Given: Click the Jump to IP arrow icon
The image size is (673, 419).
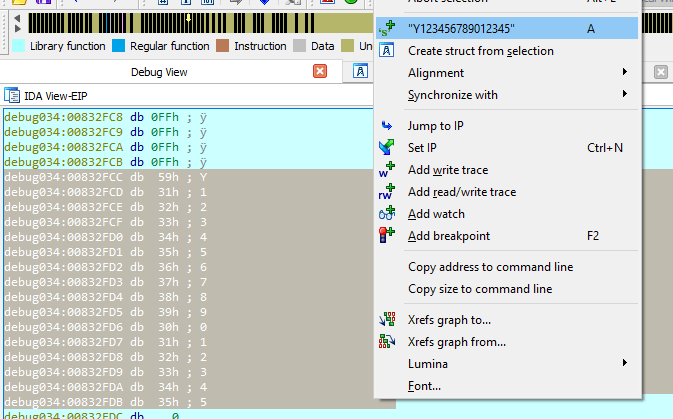Looking at the screenshot, I should (388, 126).
